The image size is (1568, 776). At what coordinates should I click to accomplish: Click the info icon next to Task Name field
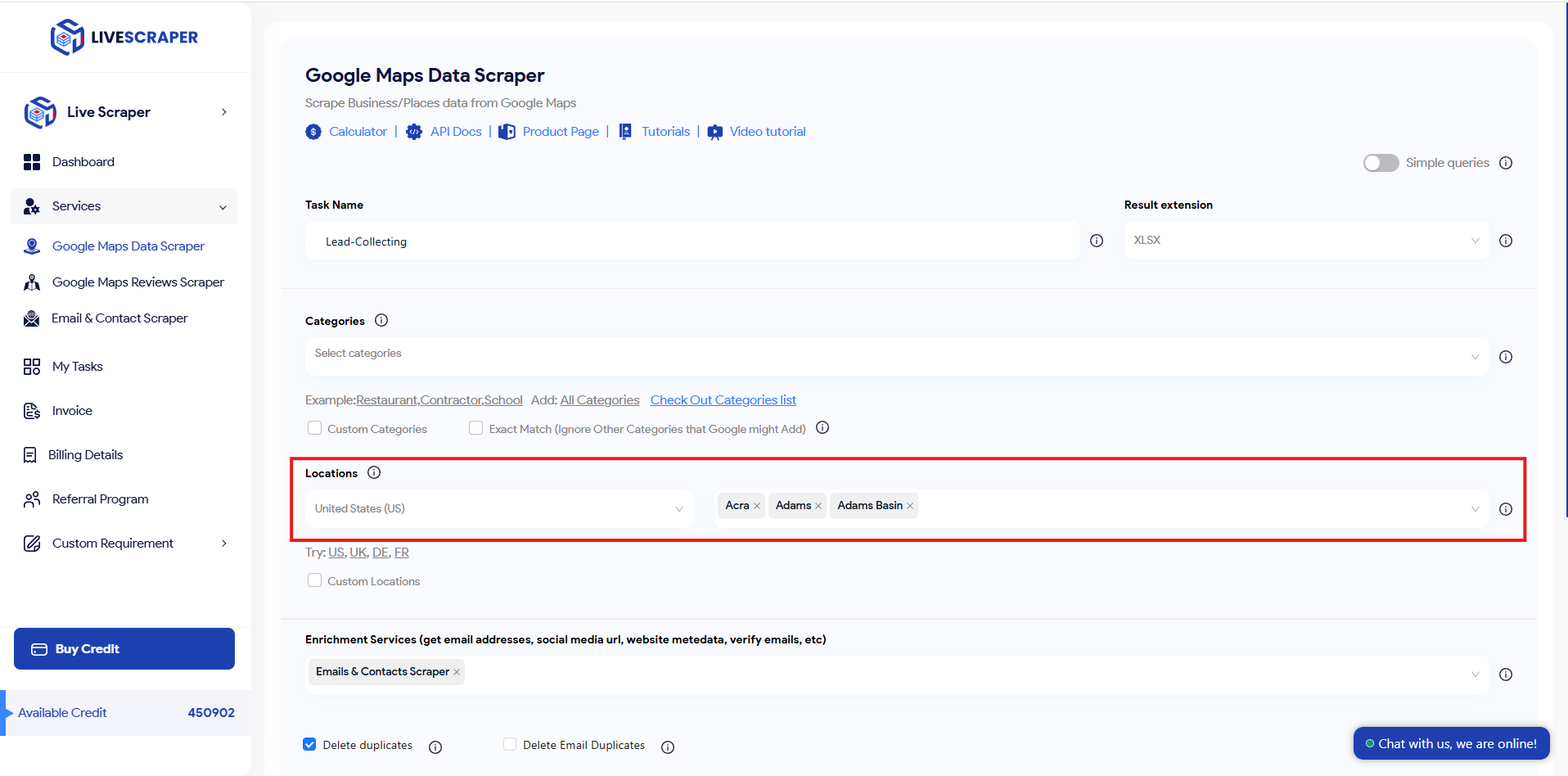[x=1097, y=241]
